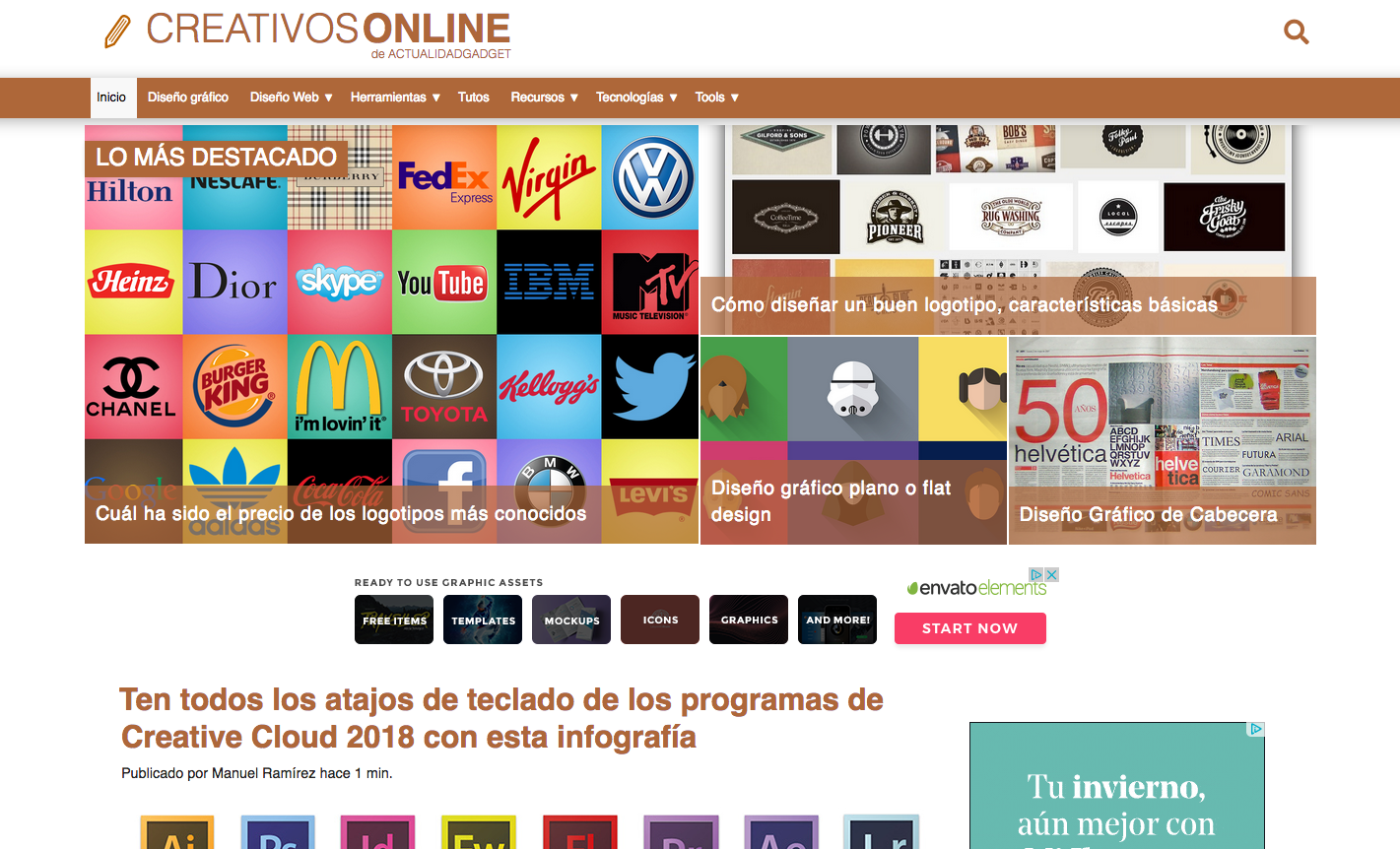
Task: Expand the Recursos dropdown menu
Action: coord(544,98)
